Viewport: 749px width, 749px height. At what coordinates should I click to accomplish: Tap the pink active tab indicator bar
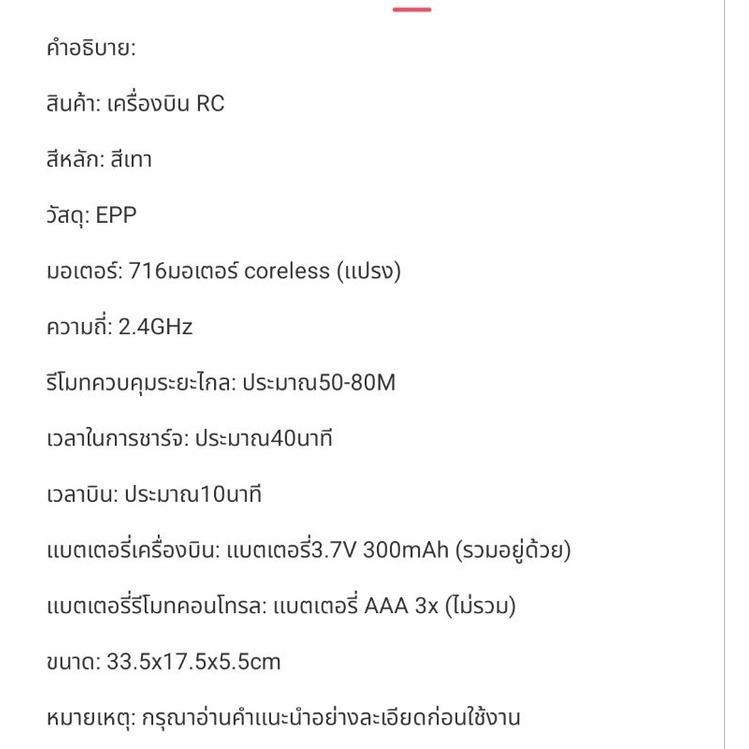(412, 9)
